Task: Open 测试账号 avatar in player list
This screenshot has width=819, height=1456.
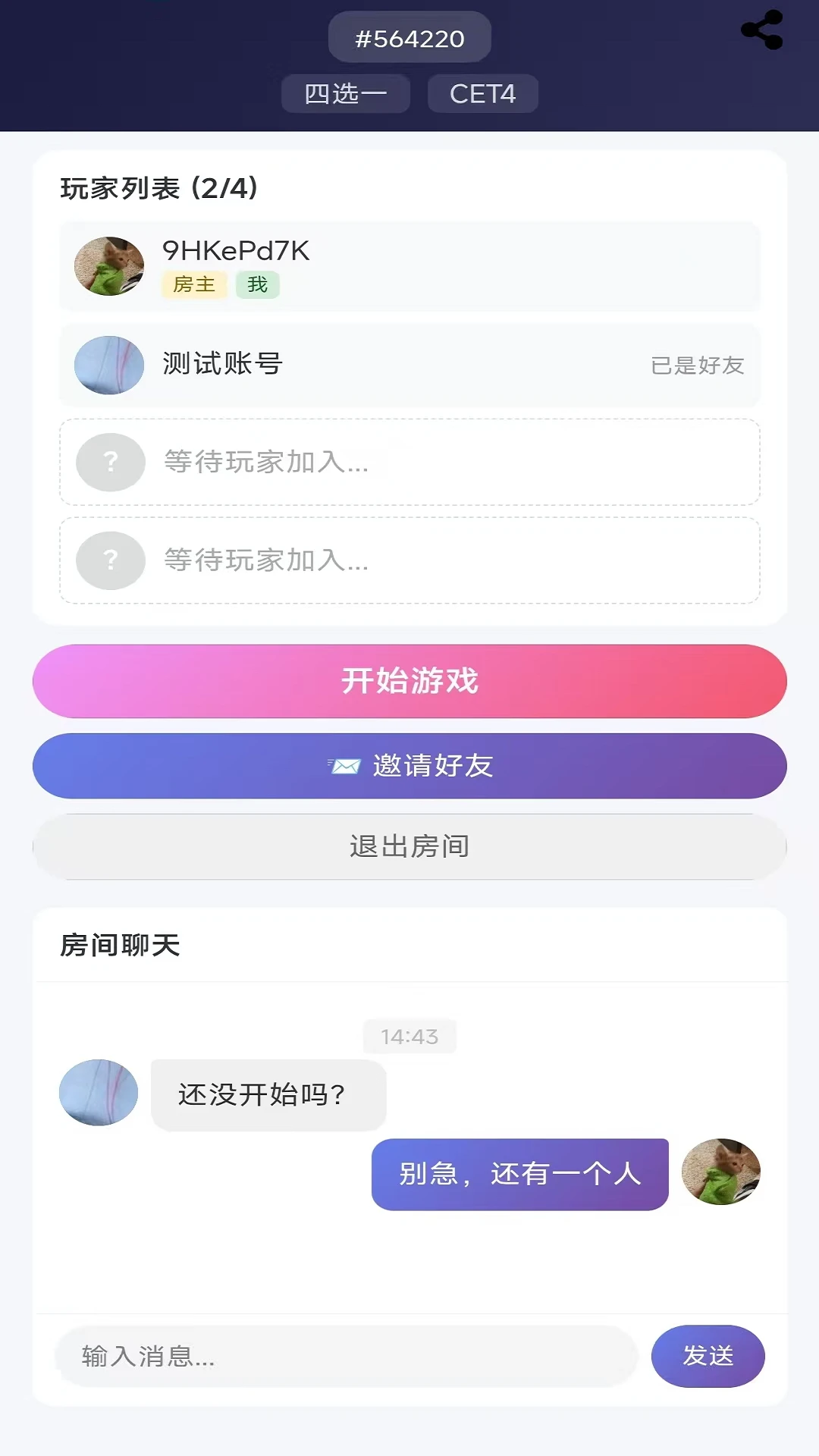Action: [x=109, y=366]
